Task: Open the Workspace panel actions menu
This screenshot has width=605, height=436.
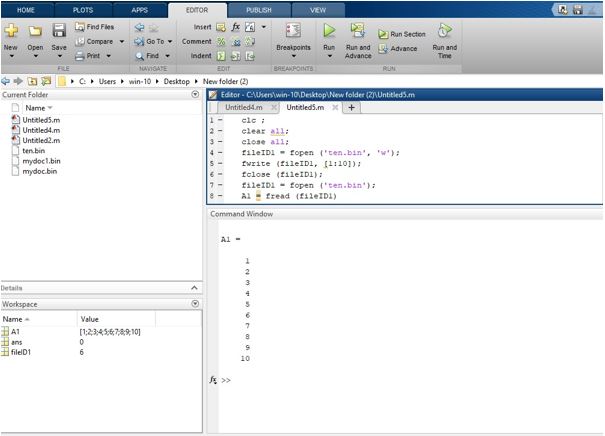Action: click(194, 303)
